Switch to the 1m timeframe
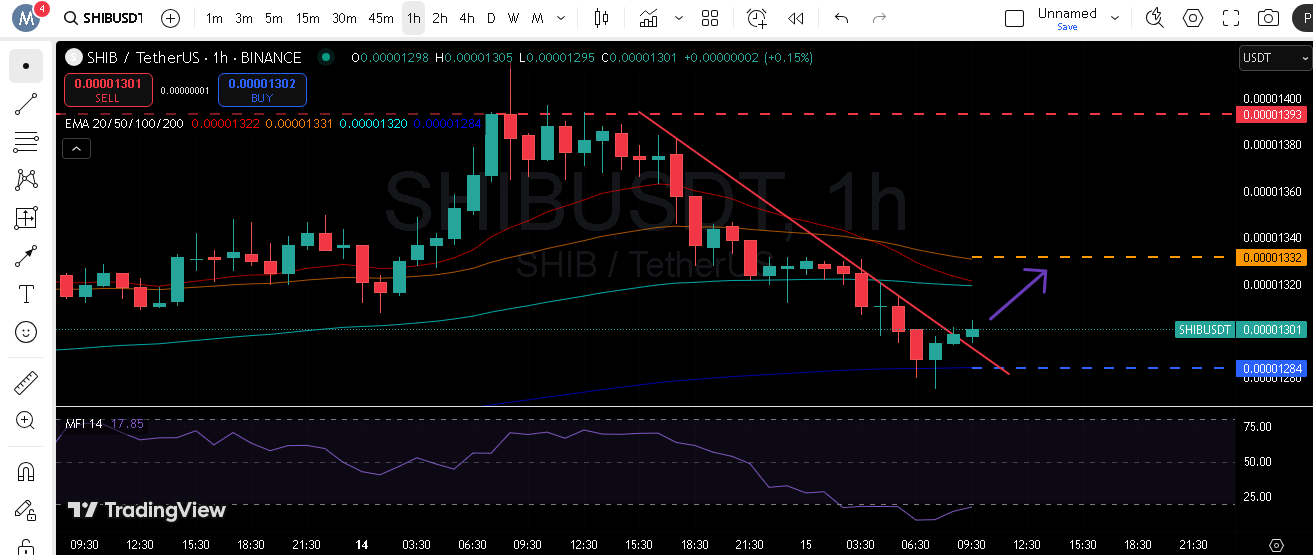The image size is (1313, 555). click(214, 18)
